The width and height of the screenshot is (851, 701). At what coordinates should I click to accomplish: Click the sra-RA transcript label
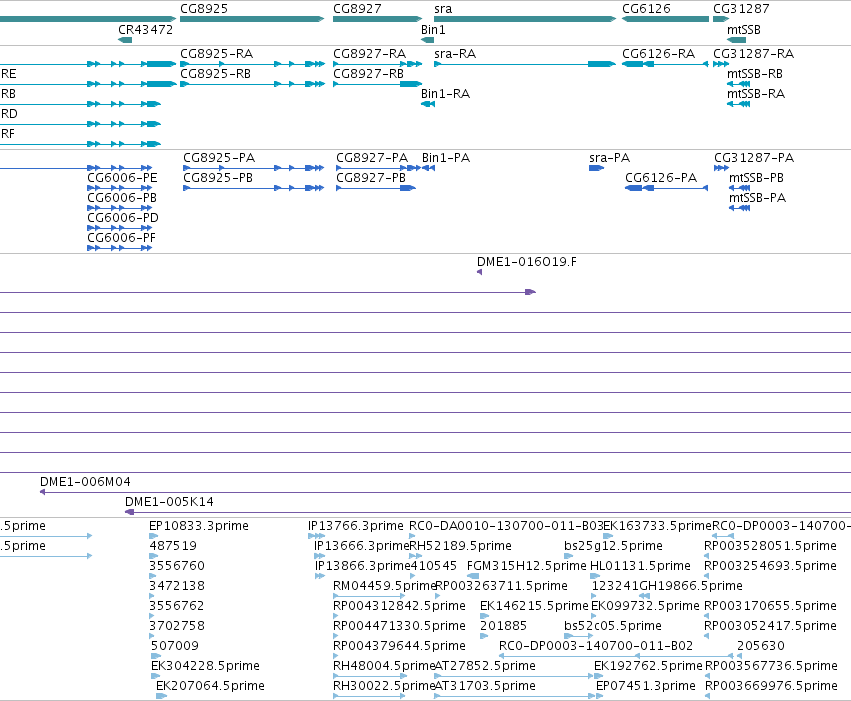pos(455,54)
